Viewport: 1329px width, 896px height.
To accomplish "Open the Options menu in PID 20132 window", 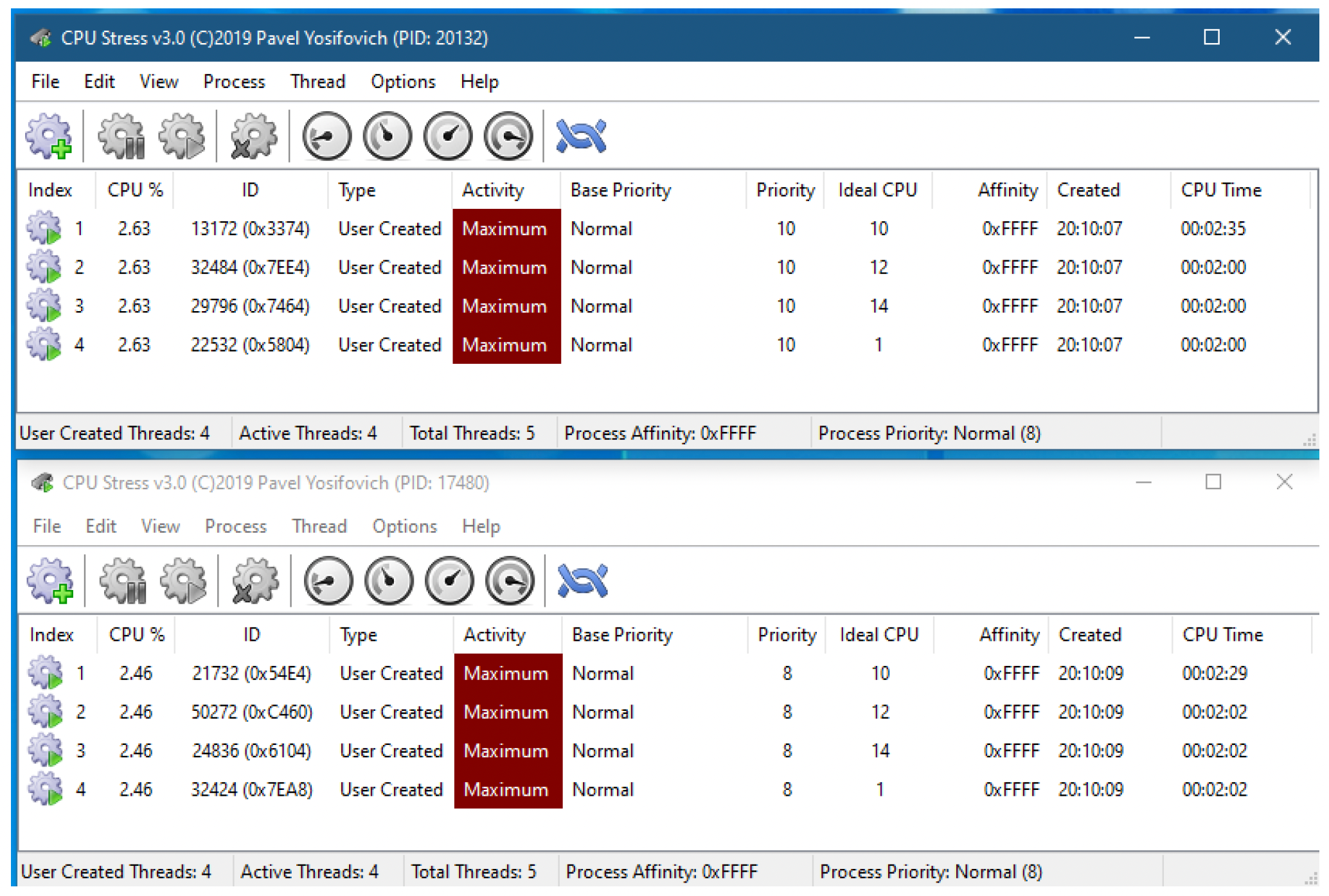I will click(x=403, y=82).
